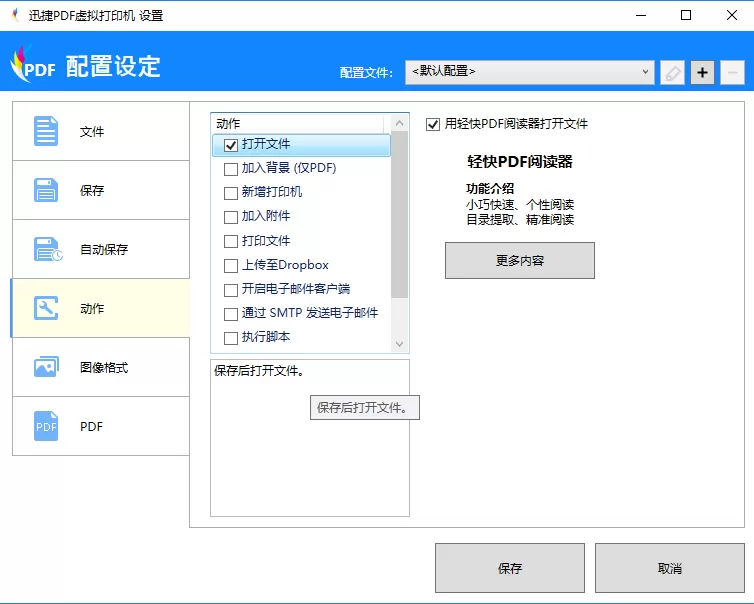This screenshot has width=754, height=604.
Task: Click the 目录提取、精准阅读 text line
Action: point(520,219)
